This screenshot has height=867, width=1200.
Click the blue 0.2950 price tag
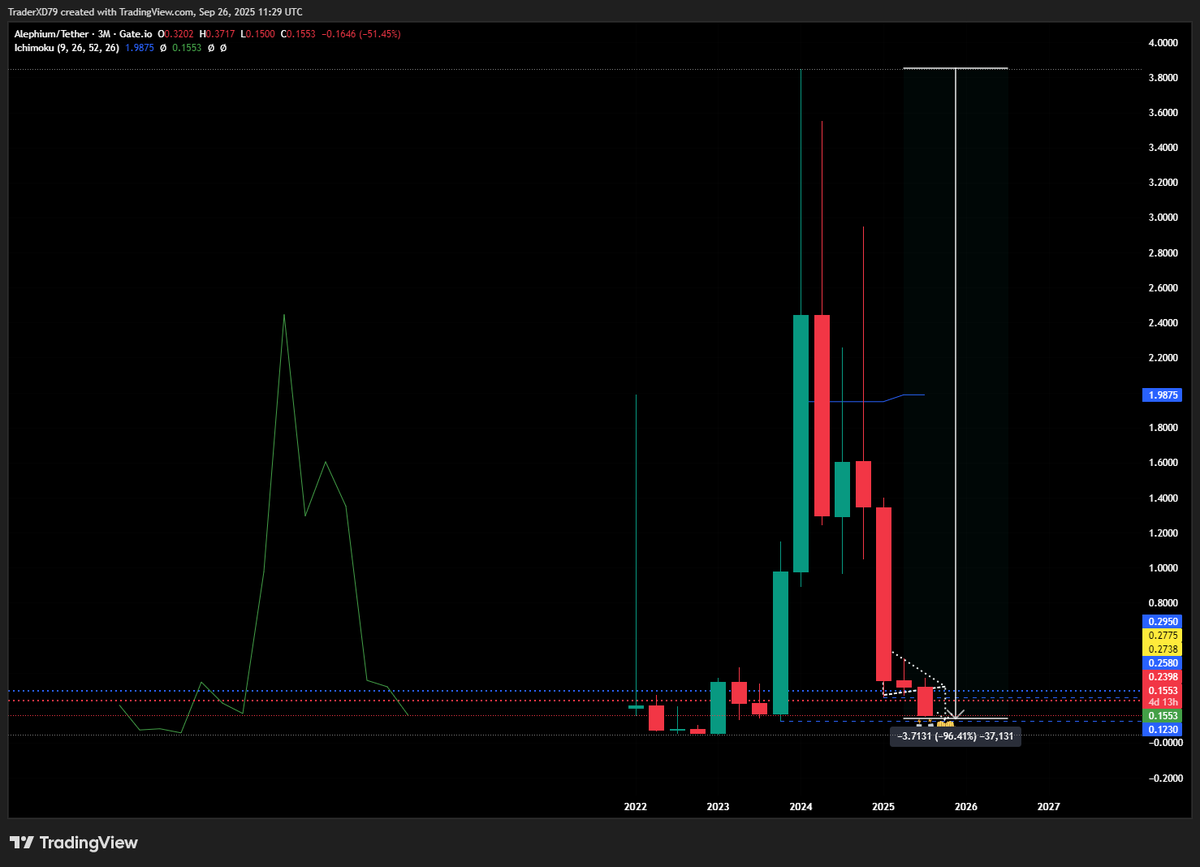pyautogui.click(x=1163, y=621)
